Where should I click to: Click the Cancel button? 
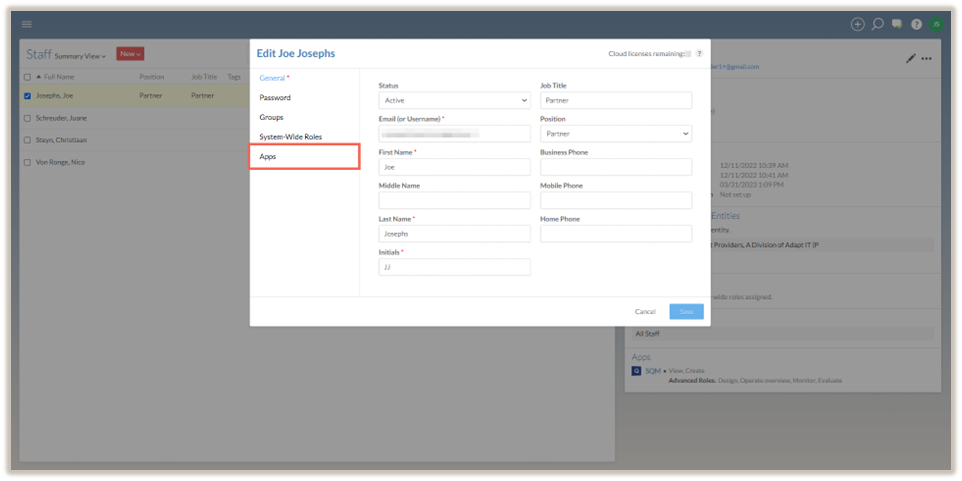[645, 312]
